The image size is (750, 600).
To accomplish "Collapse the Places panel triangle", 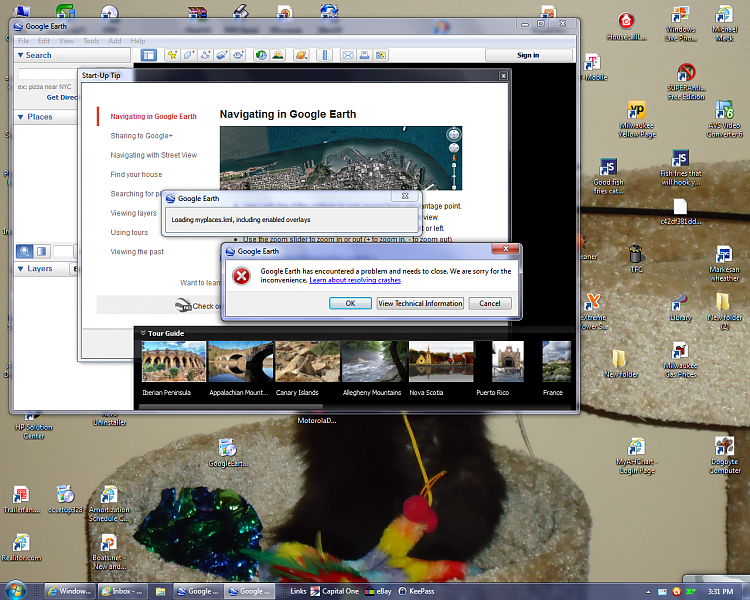I will coord(21,117).
